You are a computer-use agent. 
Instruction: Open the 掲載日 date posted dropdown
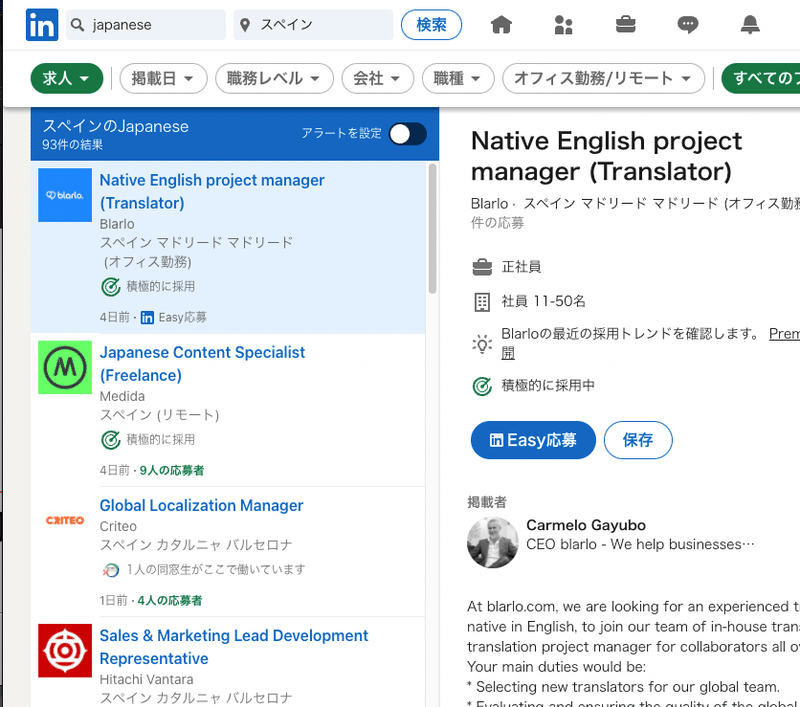[x=163, y=79]
